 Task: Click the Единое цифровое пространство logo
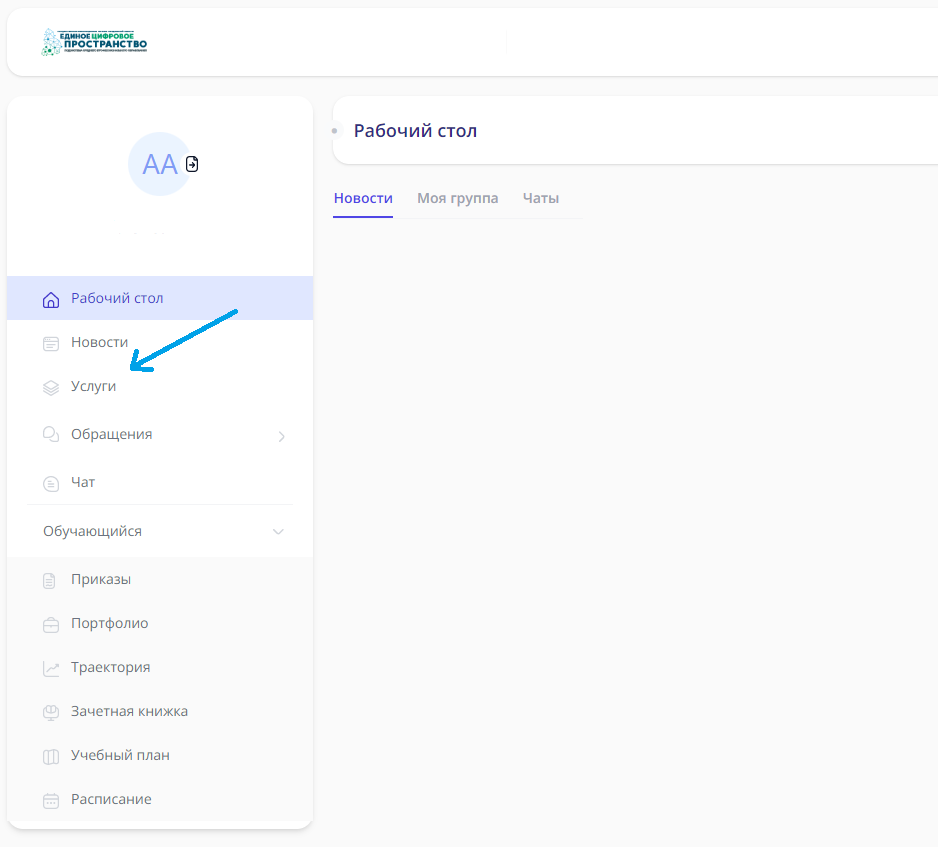95,41
